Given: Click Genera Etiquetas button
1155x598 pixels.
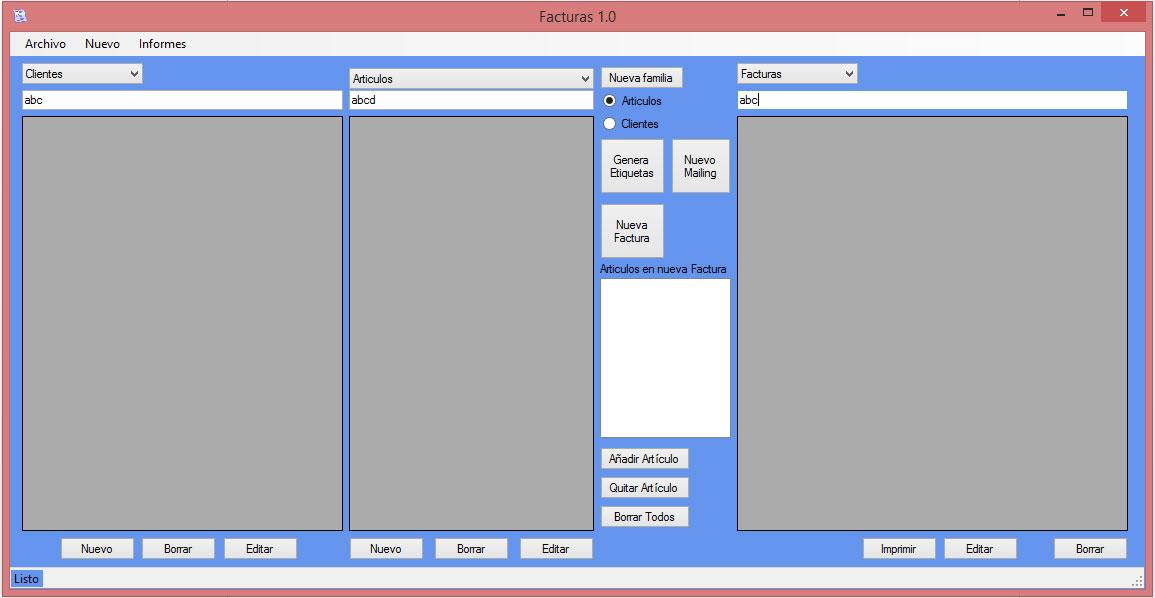Looking at the screenshot, I should click(x=632, y=166).
